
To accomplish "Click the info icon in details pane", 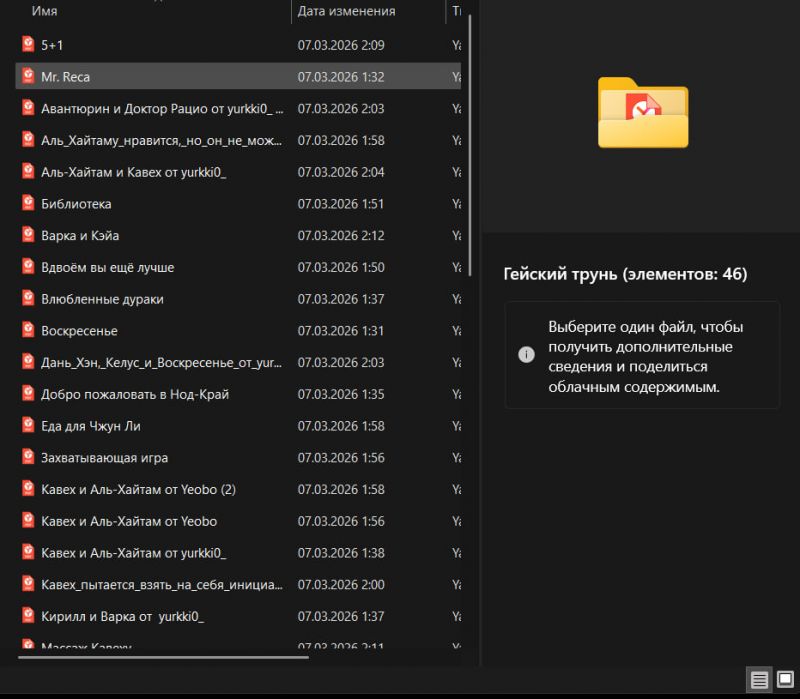I will click(526, 354).
